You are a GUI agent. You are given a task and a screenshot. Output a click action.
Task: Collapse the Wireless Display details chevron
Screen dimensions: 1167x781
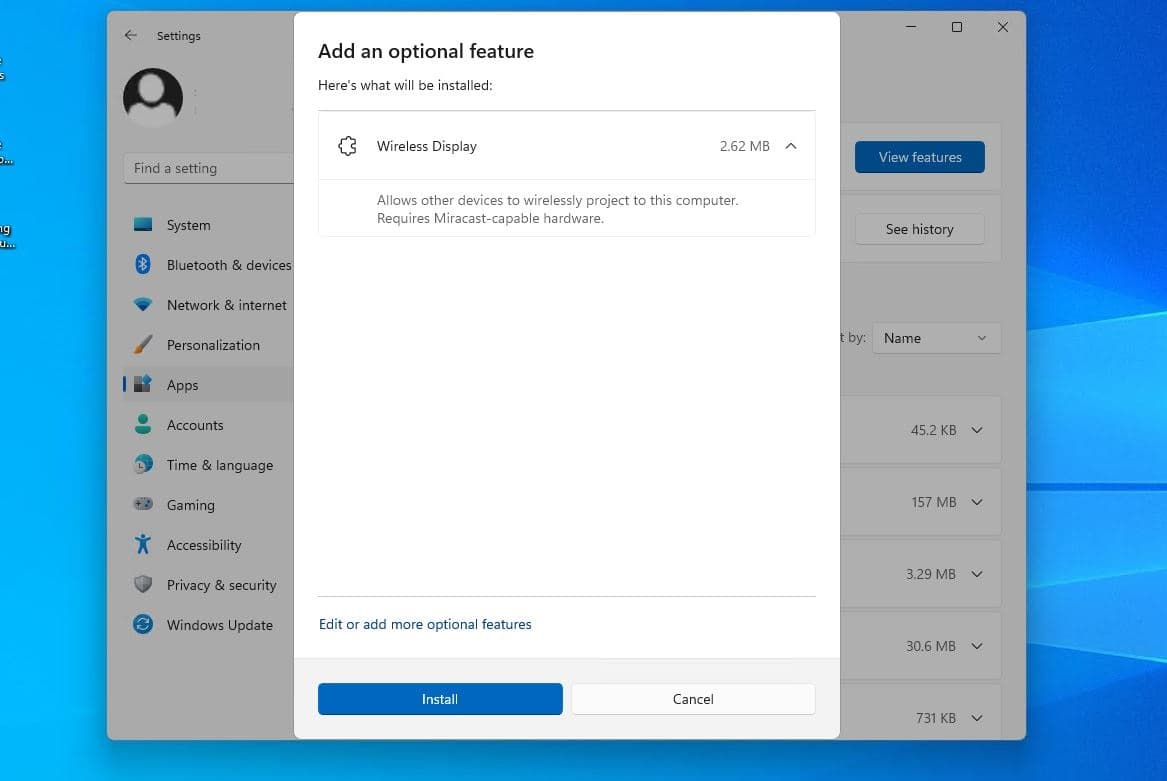791,146
